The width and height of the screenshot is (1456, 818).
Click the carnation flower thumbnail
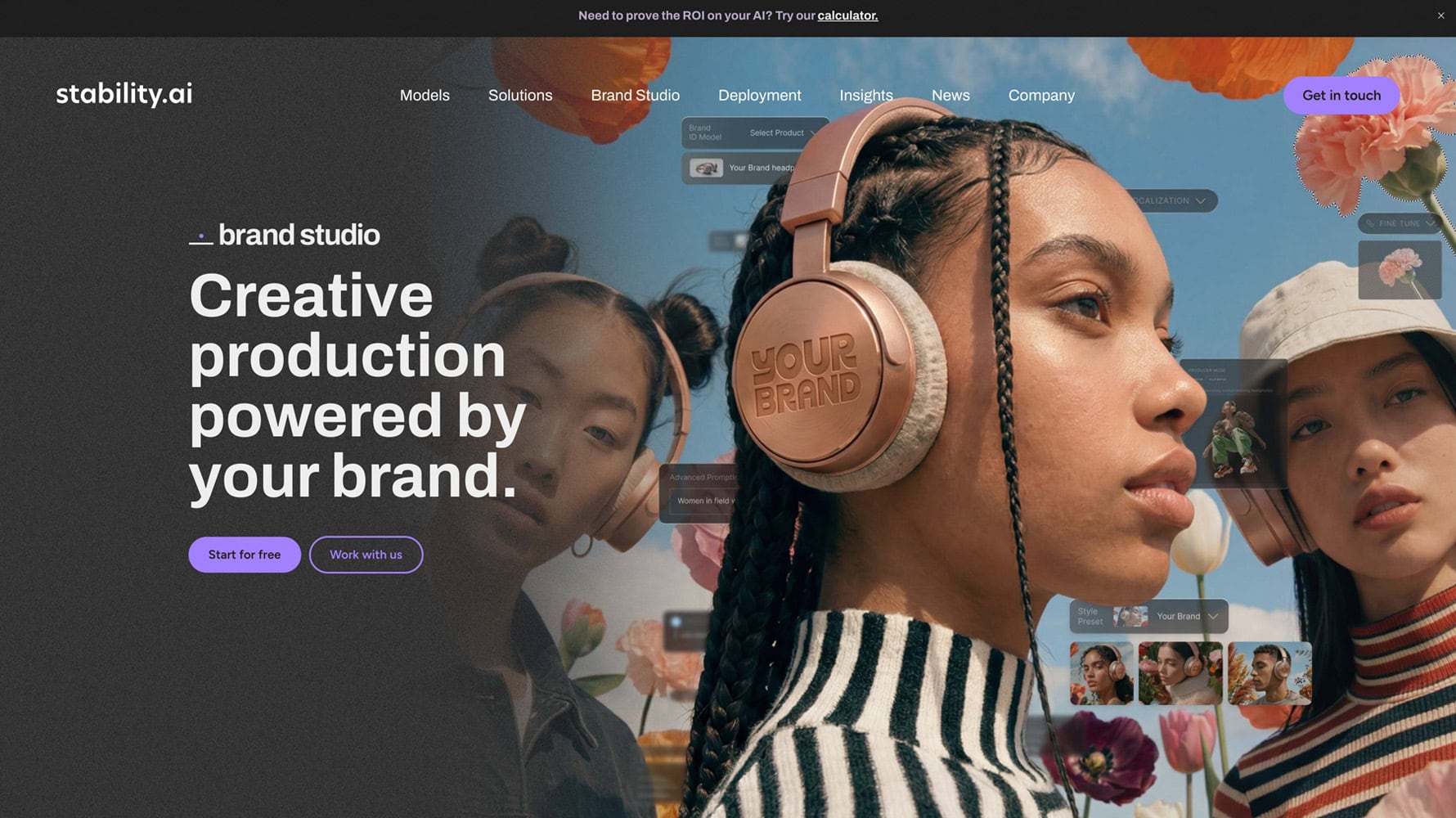coord(1400,270)
